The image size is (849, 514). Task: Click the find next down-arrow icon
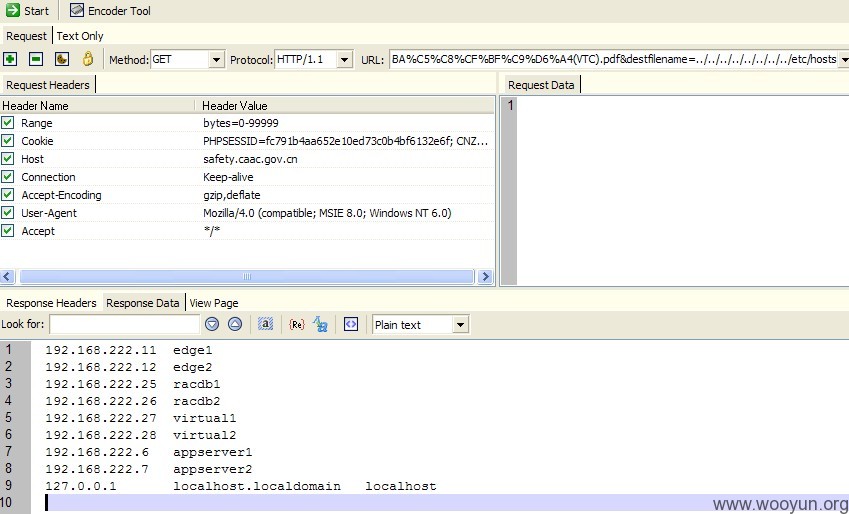click(212, 324)
